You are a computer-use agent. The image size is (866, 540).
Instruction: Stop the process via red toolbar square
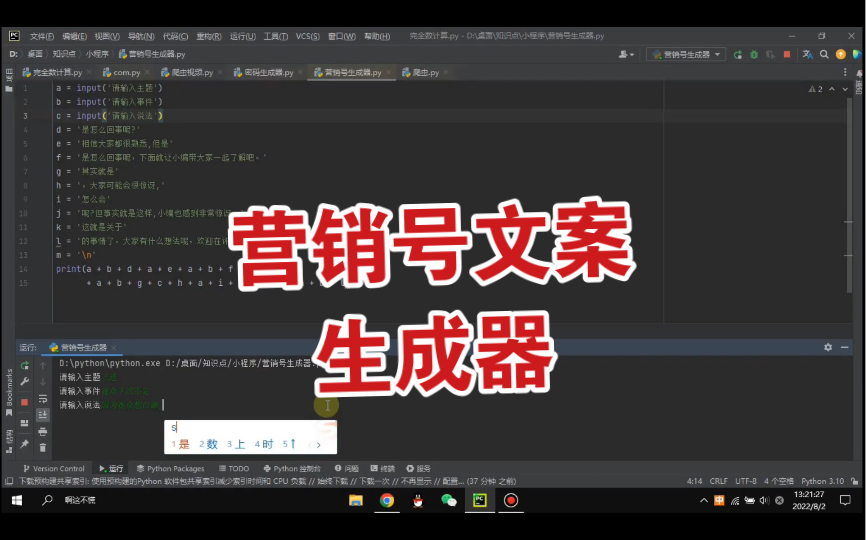pos(787,54)
